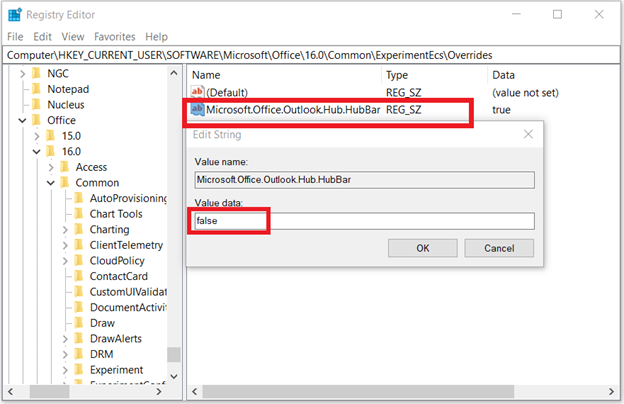Expand the CloudPolicy key

[x=65, y=261]
